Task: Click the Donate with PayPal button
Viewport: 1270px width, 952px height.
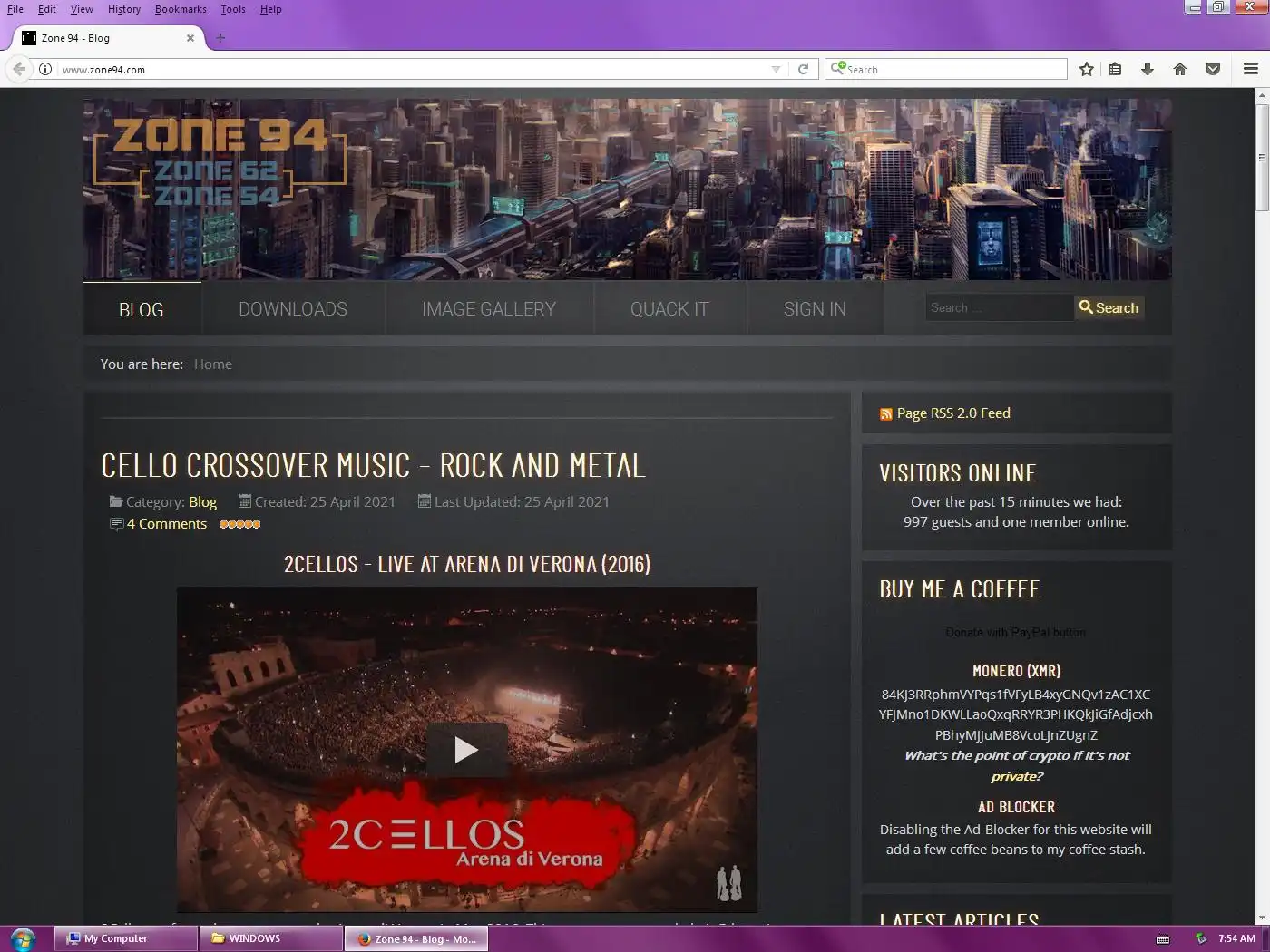Action: tap(1016, 632)
